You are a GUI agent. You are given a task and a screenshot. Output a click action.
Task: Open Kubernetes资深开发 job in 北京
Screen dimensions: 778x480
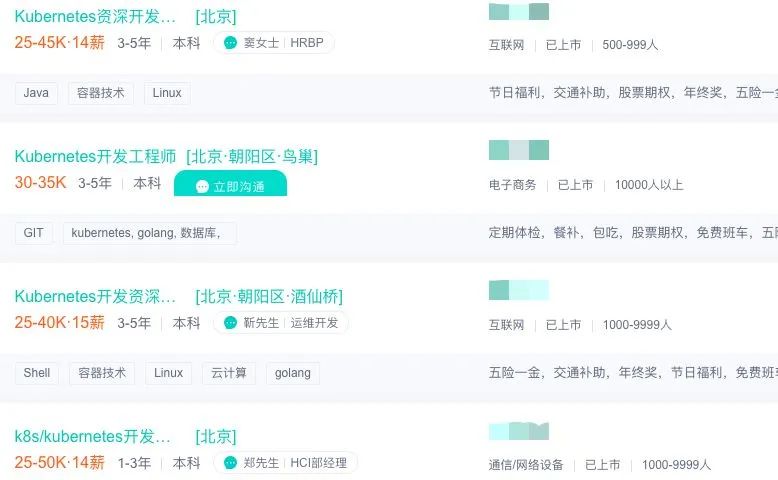[96, 16]
